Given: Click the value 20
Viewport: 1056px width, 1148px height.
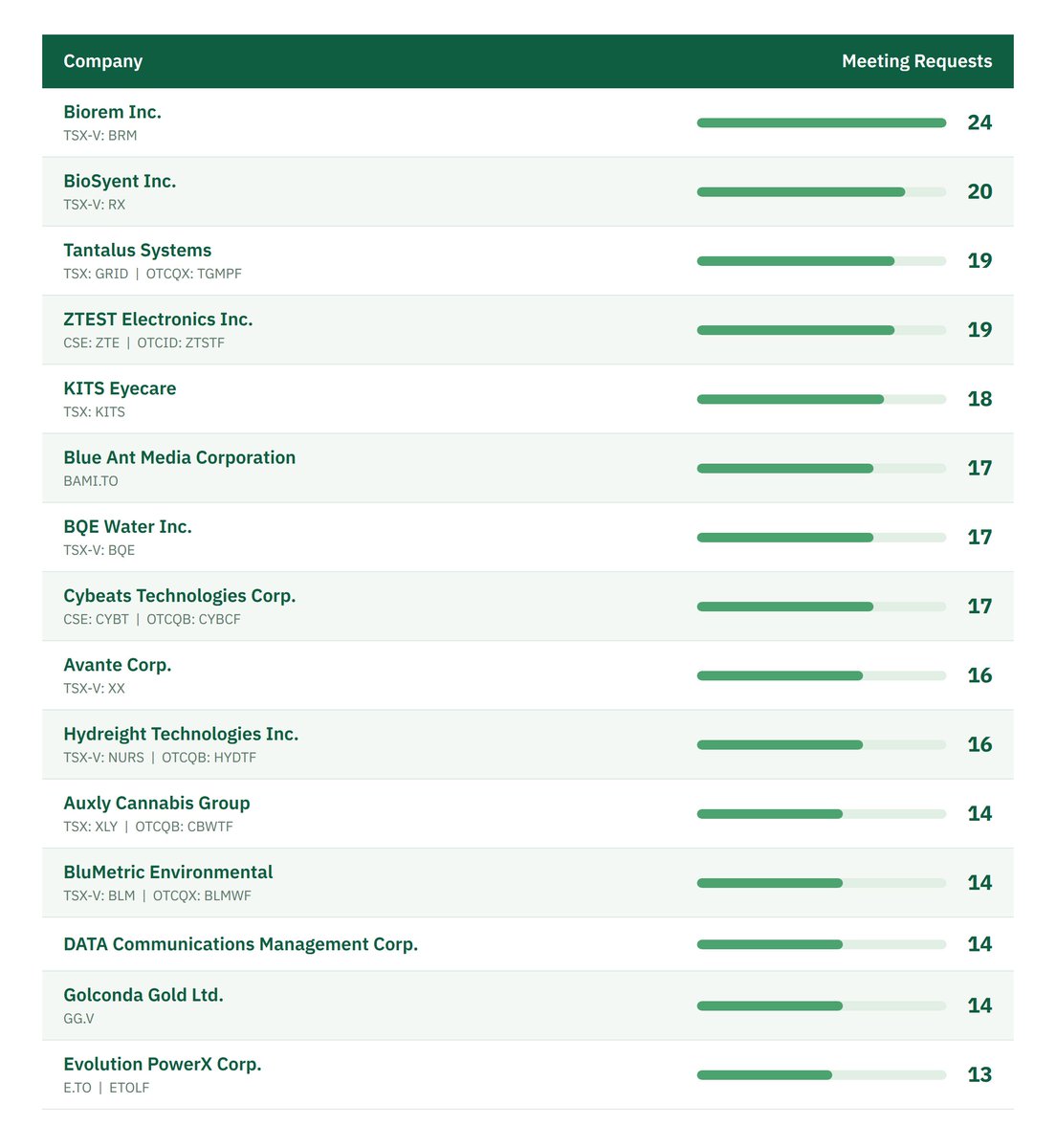Looking at the screenshot, I should [979, 191].
